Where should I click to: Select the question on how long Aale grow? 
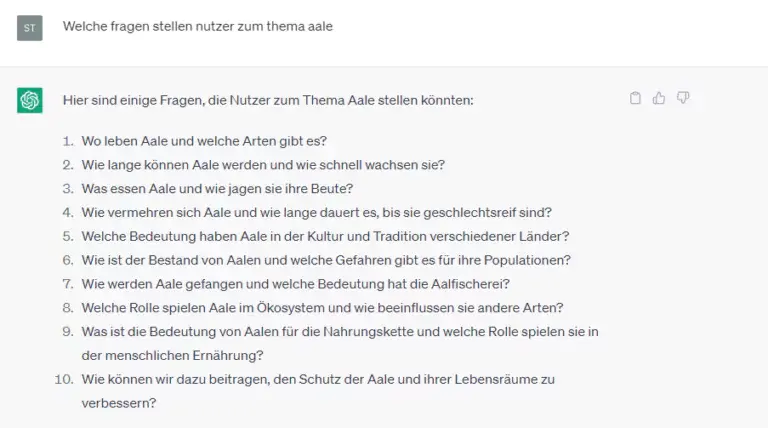(x=263, y=164)
